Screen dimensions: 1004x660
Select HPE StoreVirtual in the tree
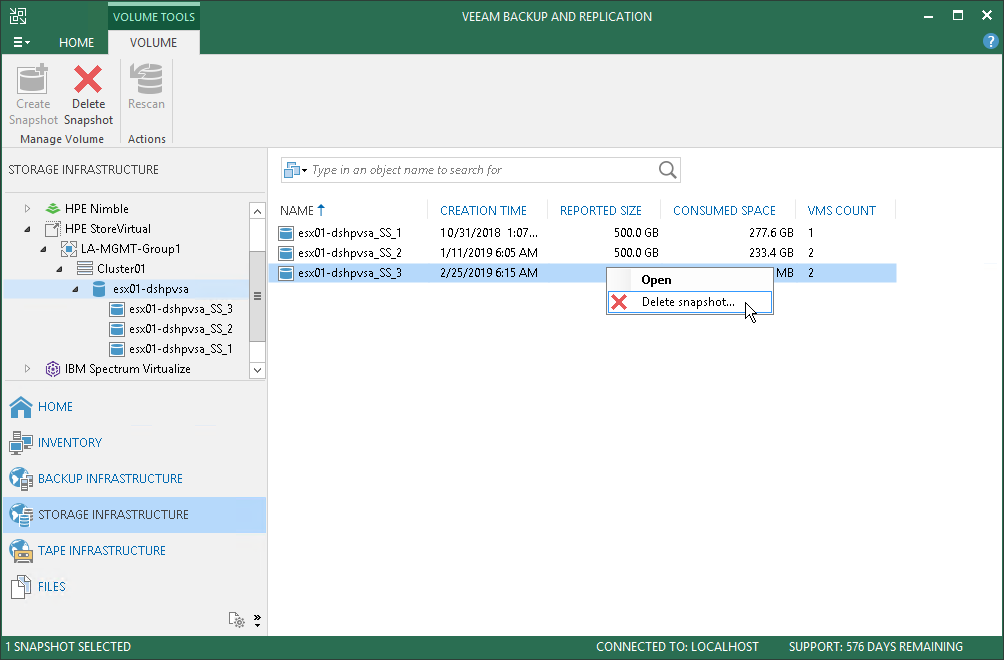pyautogui.click(x=108, y=229)
